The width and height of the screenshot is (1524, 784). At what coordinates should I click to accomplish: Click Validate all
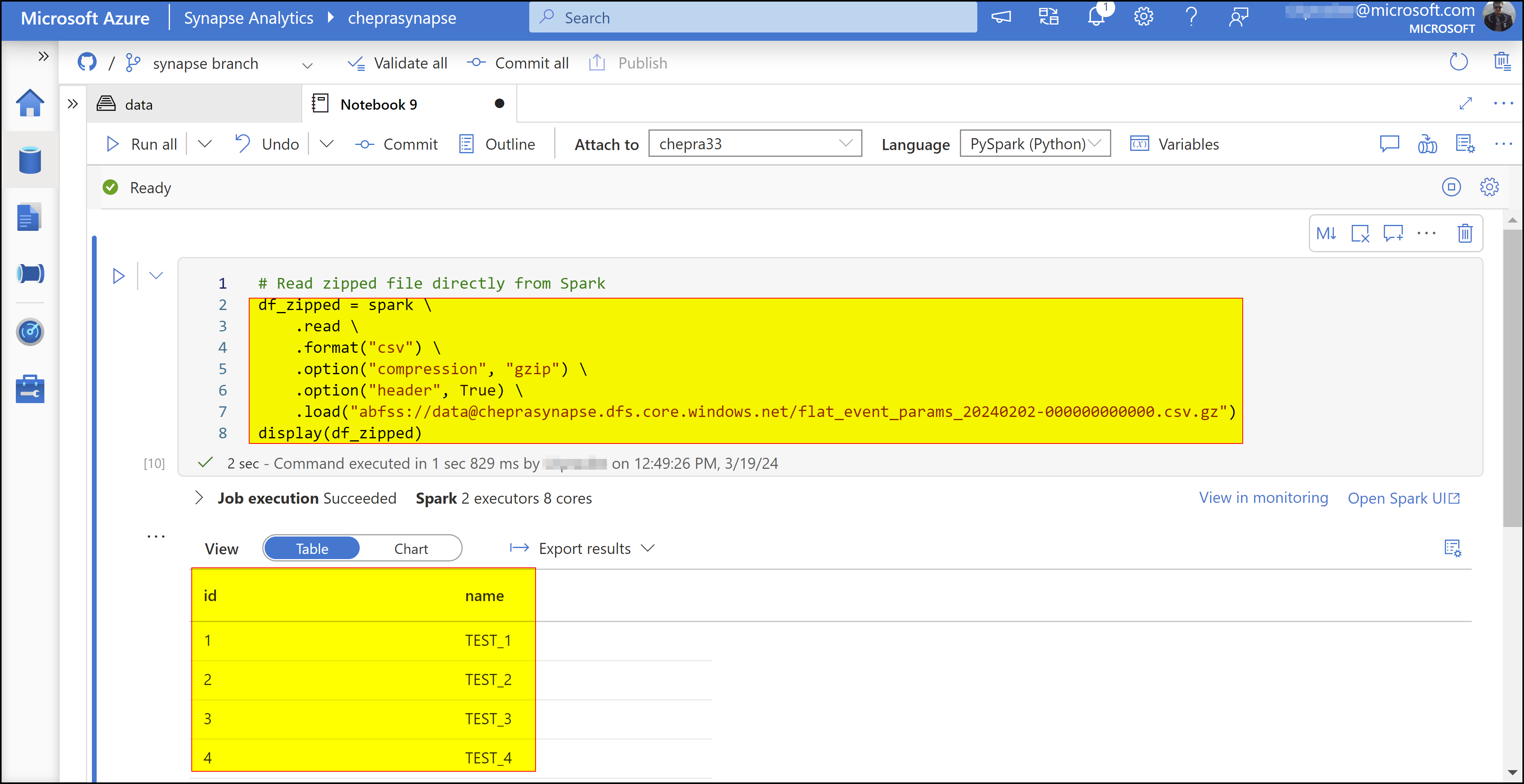pyautogui.click(x=397, y=63)
